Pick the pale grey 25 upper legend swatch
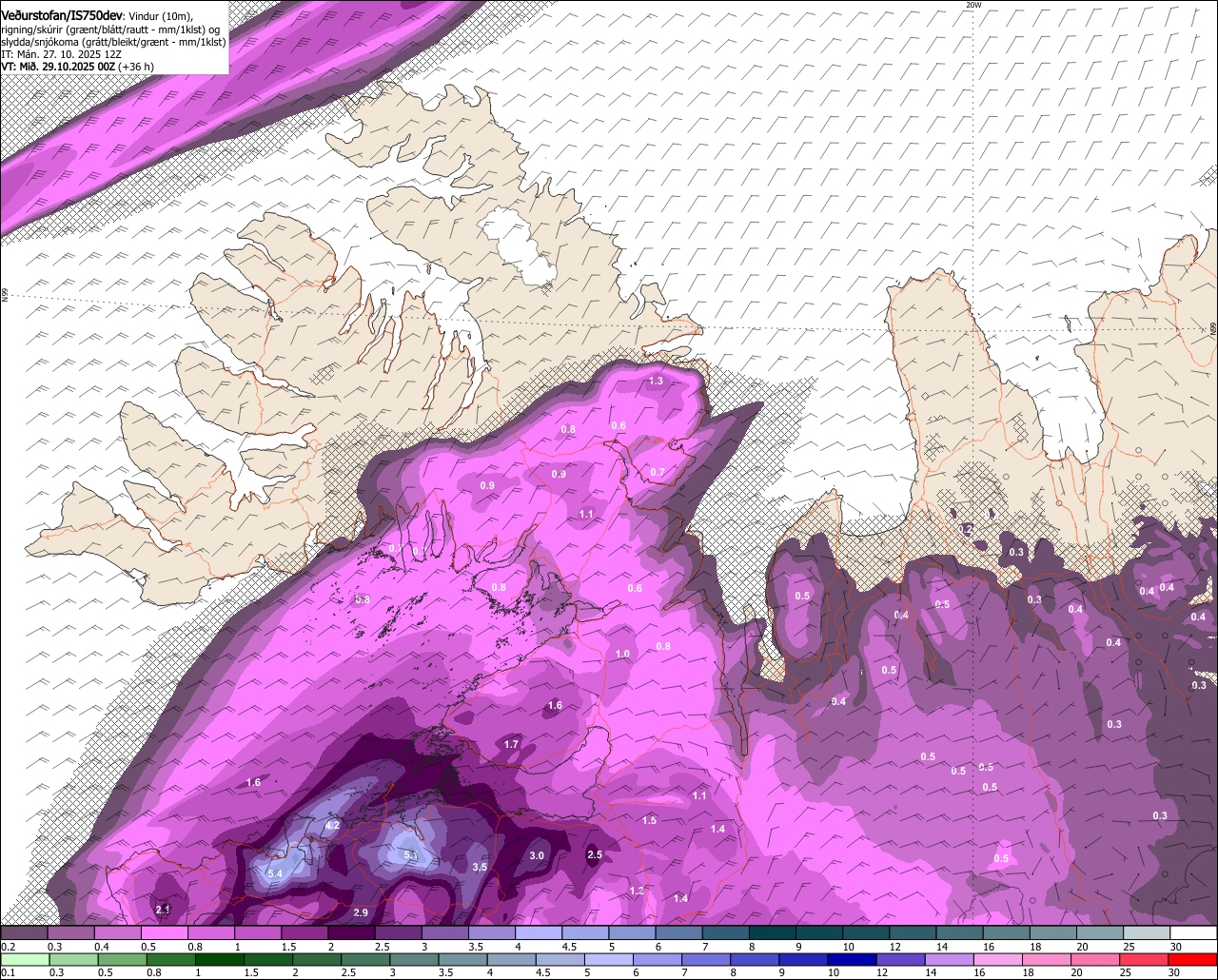Image resolution: width=1218 pixels, height=980 pixels. [1147, 933]
